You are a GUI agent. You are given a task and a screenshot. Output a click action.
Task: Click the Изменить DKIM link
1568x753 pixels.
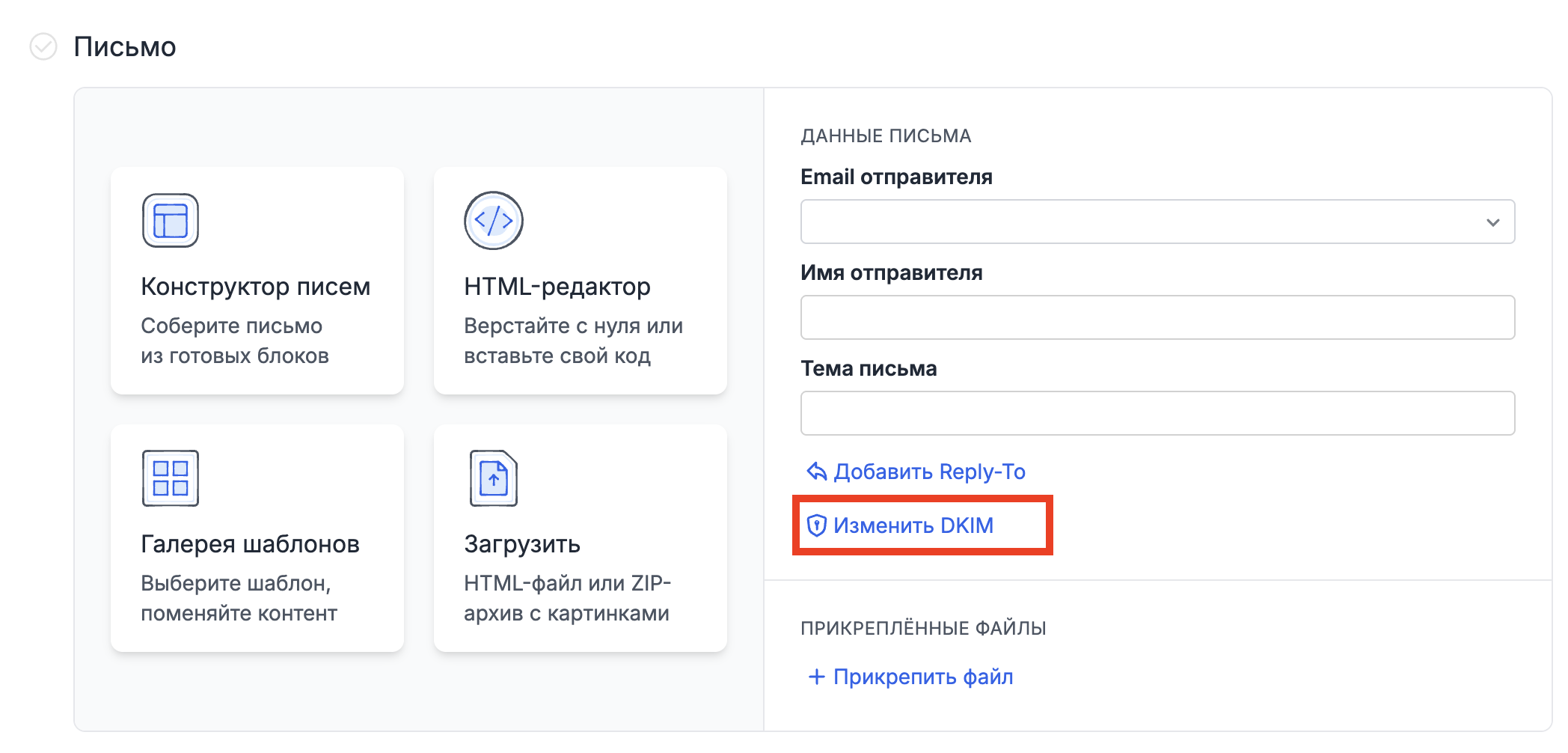click(x=913, y=525)
